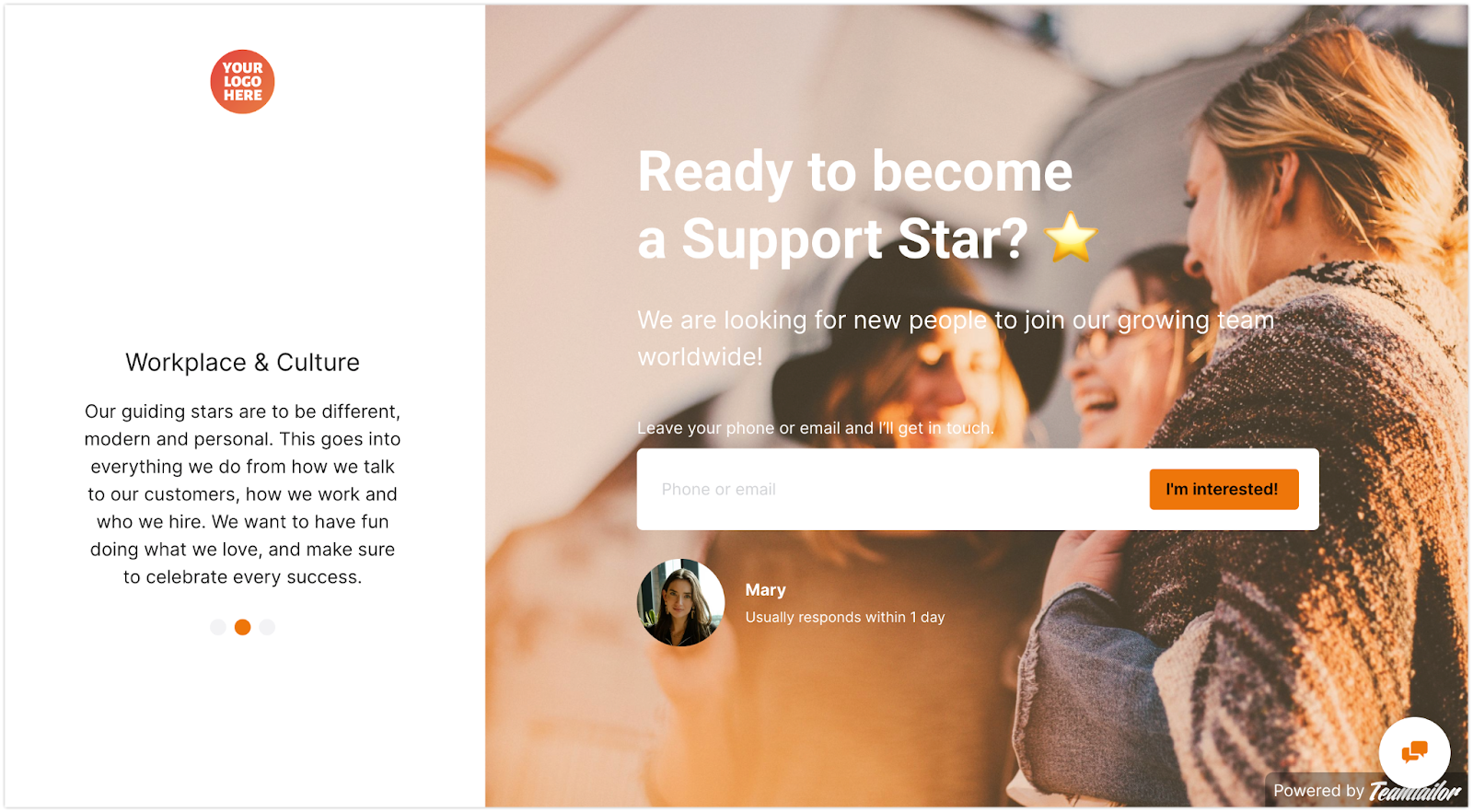
Task: Open the 'Powered by Teamtailor' link
Action: coord(1366,791)
